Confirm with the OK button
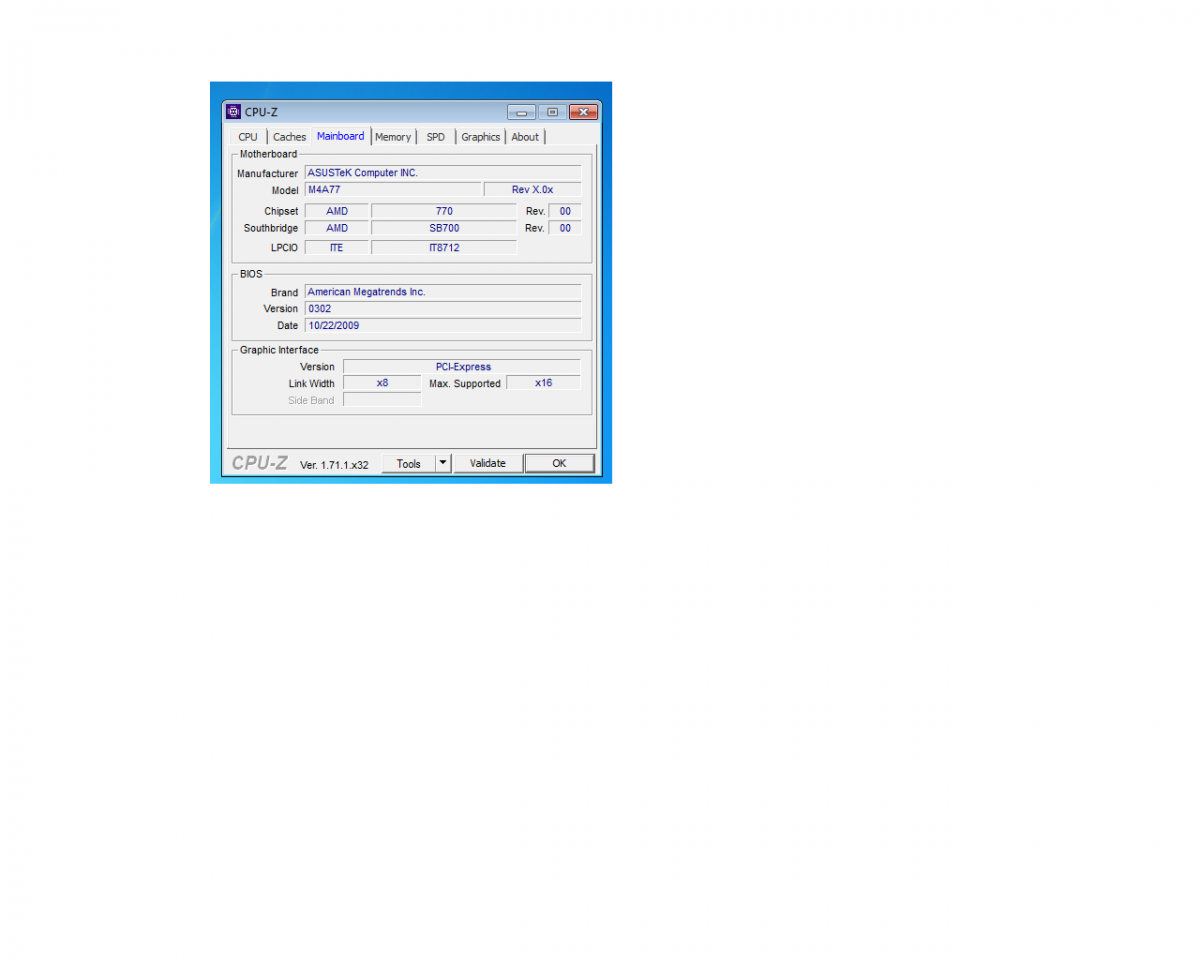The image size is (1200, 960). tap(559, 464)
